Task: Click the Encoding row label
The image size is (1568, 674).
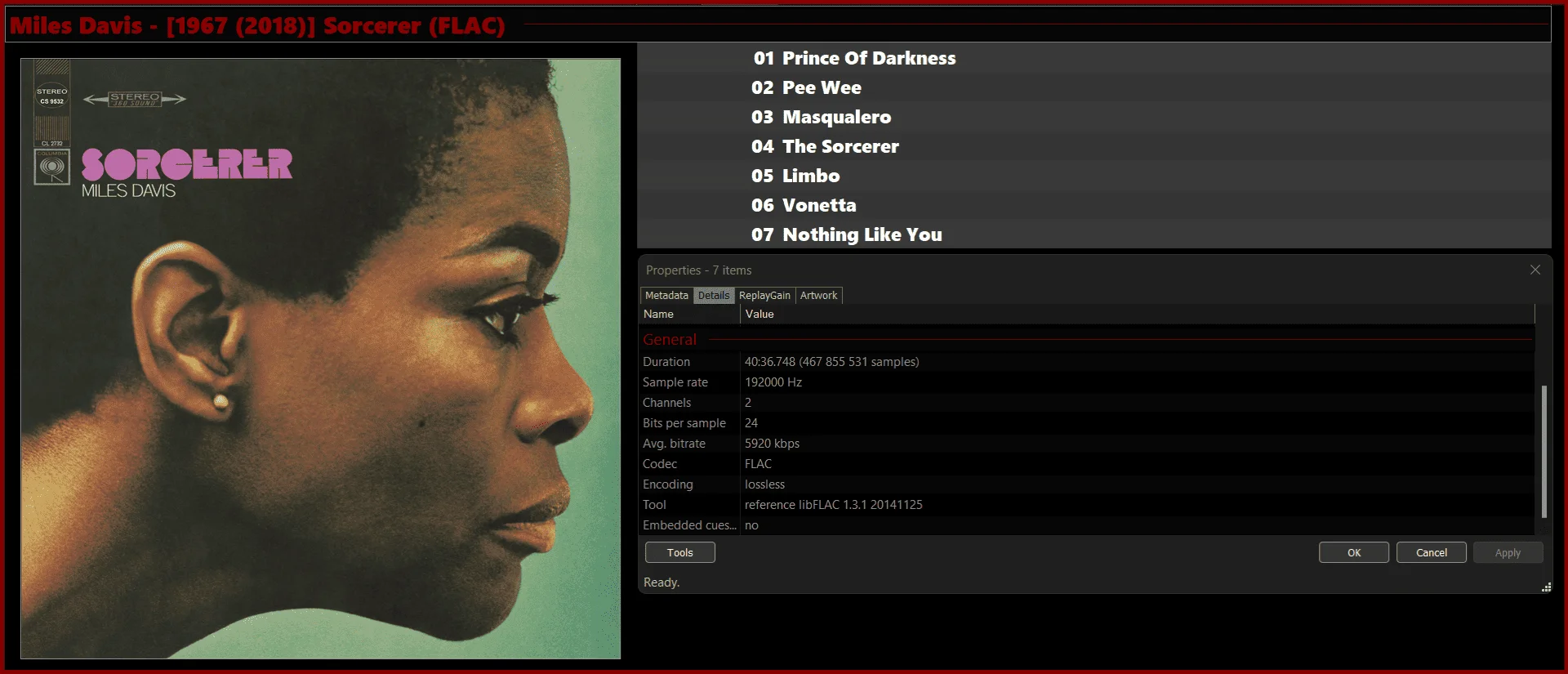Action: point(668,484)
